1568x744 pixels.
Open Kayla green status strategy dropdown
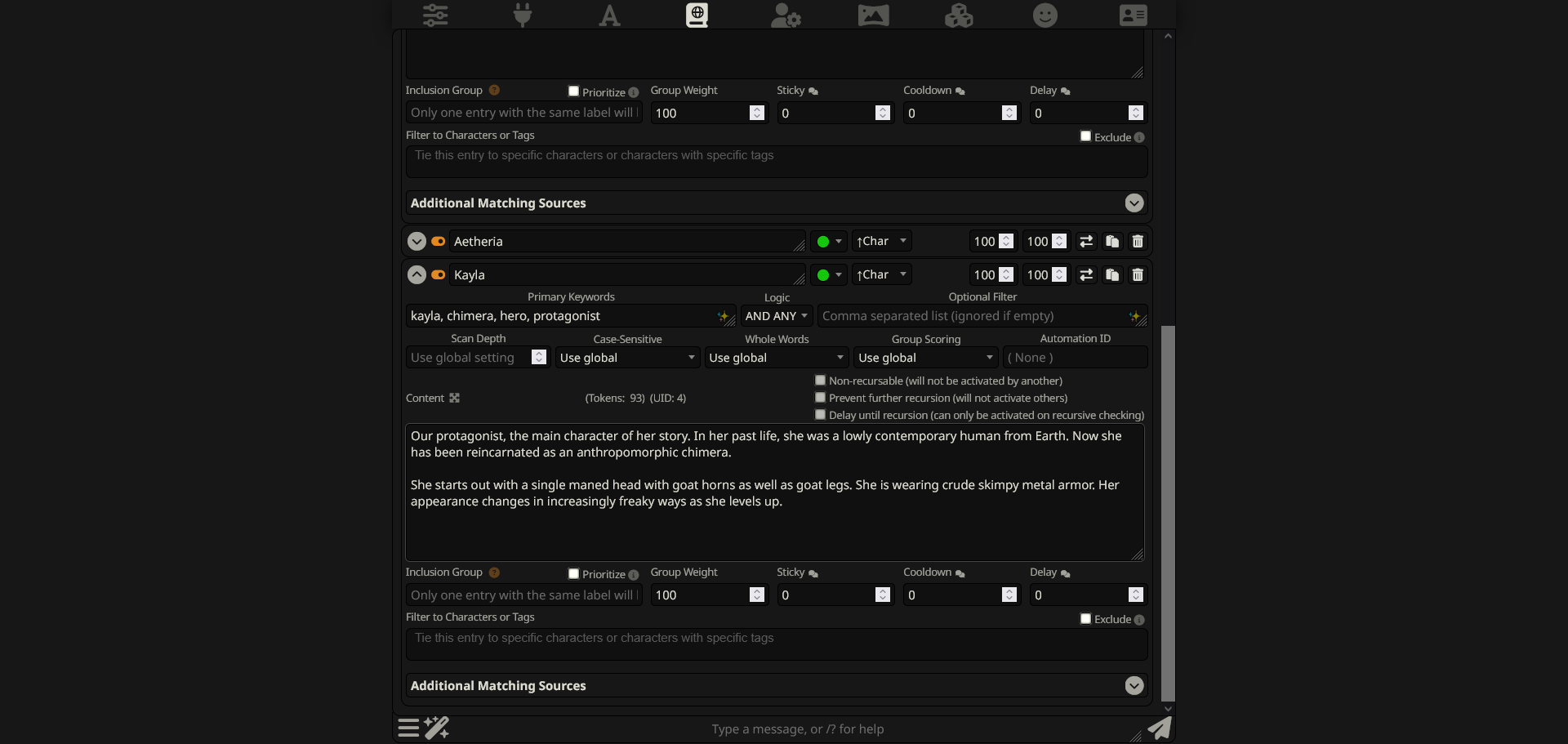coord(829,274)
